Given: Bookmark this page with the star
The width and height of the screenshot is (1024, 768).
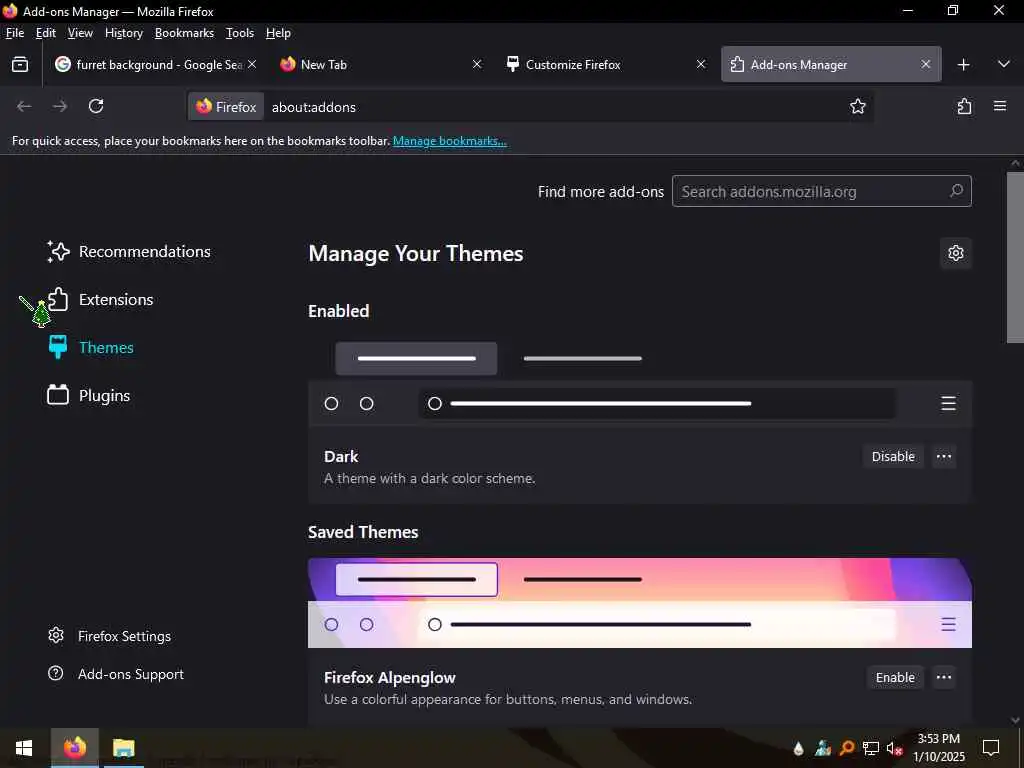Looking at the screenshot, I should click(x=857, y=106).
